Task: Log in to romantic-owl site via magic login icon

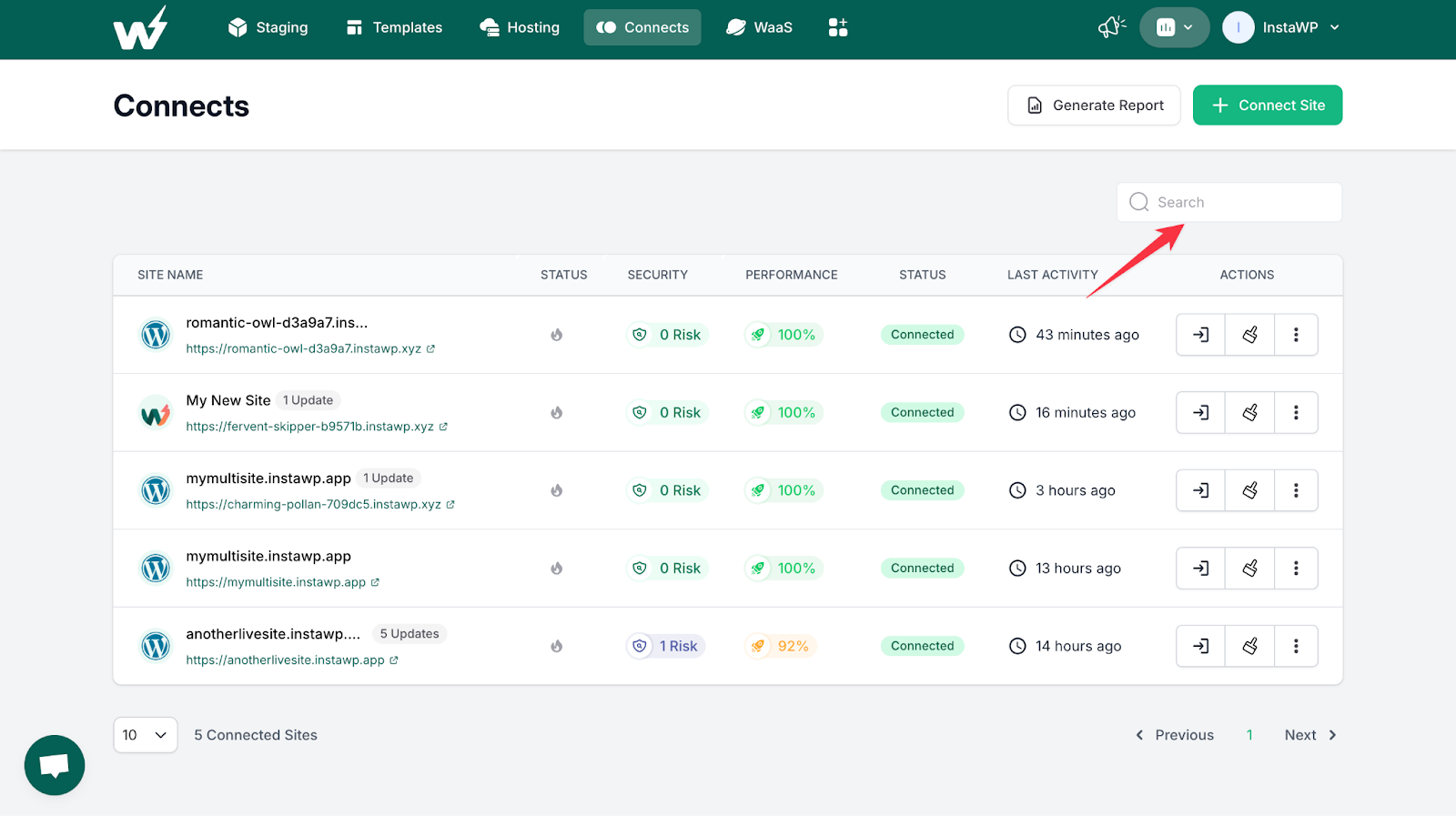Action: click(1201, 335)
